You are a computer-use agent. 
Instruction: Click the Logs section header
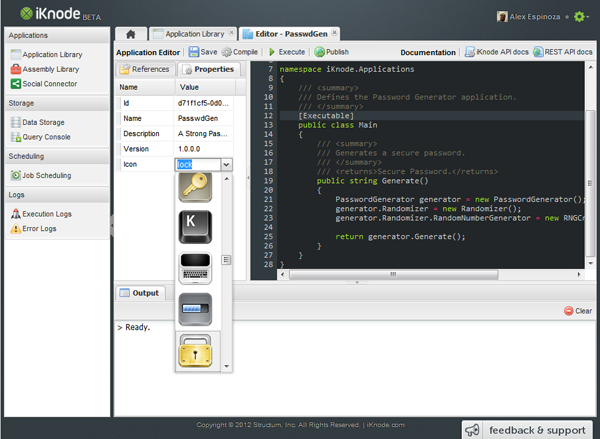click(x=57, y=195)
